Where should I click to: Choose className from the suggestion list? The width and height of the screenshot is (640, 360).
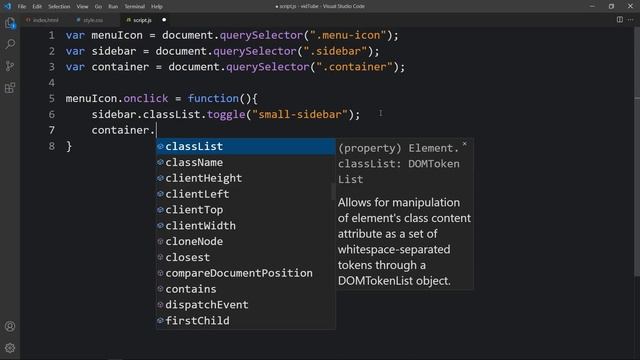tap(245, 162)
